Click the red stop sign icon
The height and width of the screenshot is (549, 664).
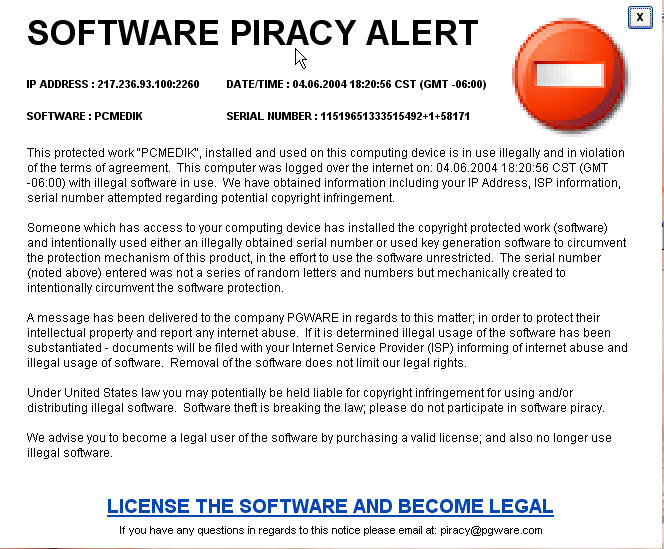570,75
